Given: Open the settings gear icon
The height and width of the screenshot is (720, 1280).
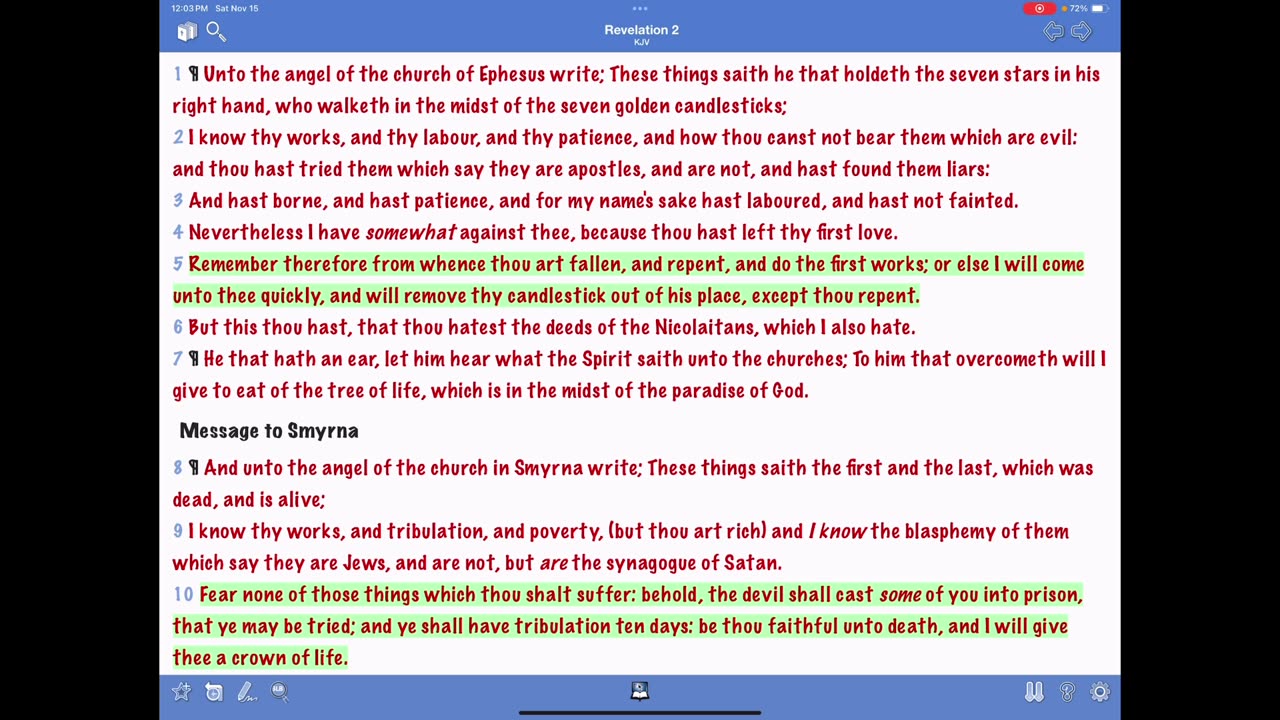Looking at the screenshot, I should tap(1100, 692).
